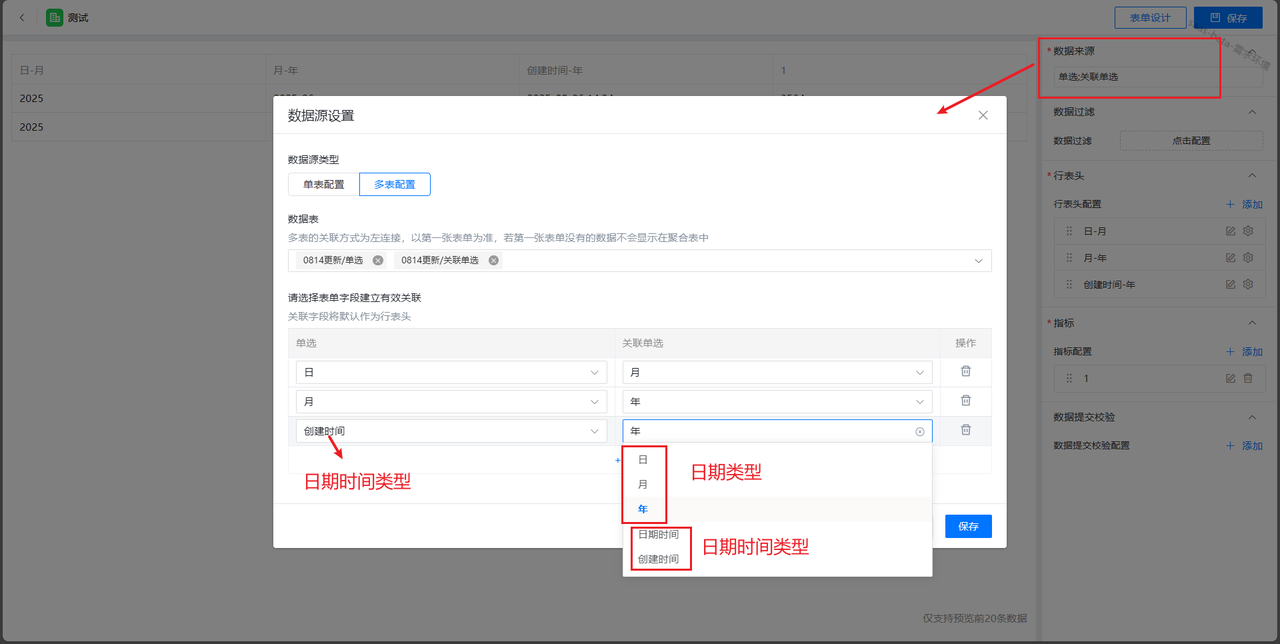This screenshot has height=644, width=1280.
Task: Delete the 月-年 association row
Action: 965,401
